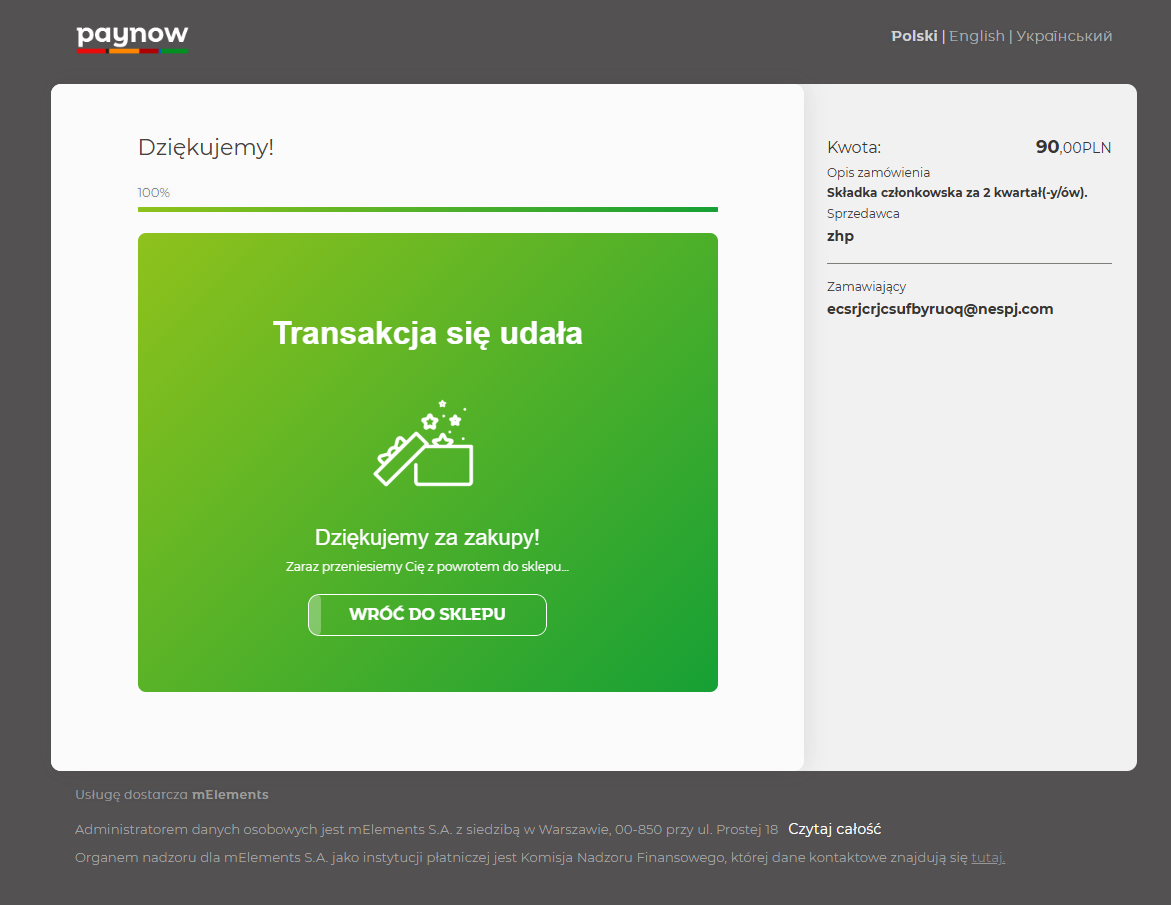The width and height of the screenshot is (1171, 905).
Task: Click the orderer email address
Action: 939,309
